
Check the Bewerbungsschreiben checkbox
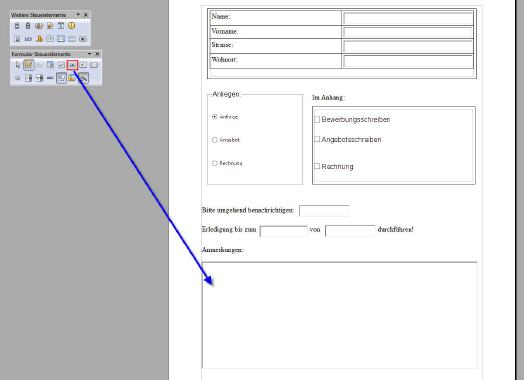[x=317, y=119]
